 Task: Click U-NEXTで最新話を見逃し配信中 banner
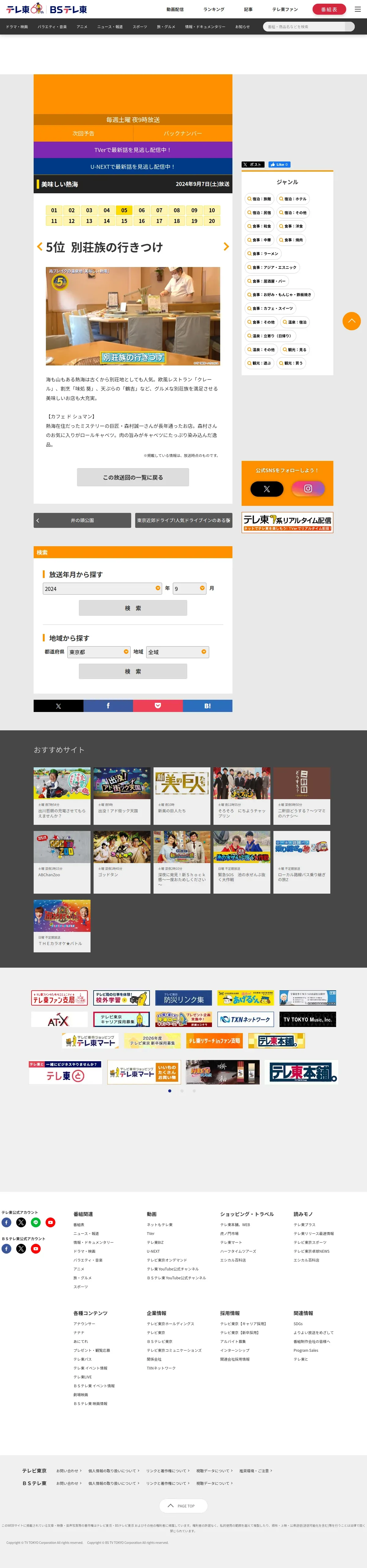[133, 166]
